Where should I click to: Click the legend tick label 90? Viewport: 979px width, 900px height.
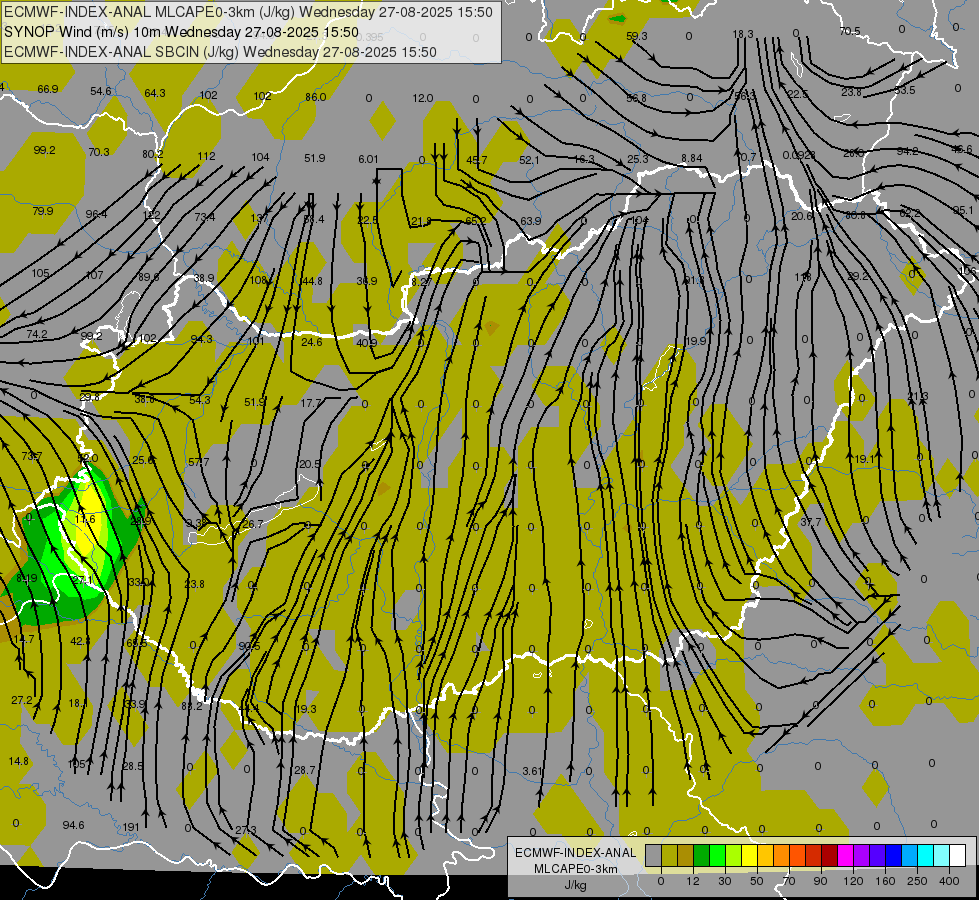[820, 881]
